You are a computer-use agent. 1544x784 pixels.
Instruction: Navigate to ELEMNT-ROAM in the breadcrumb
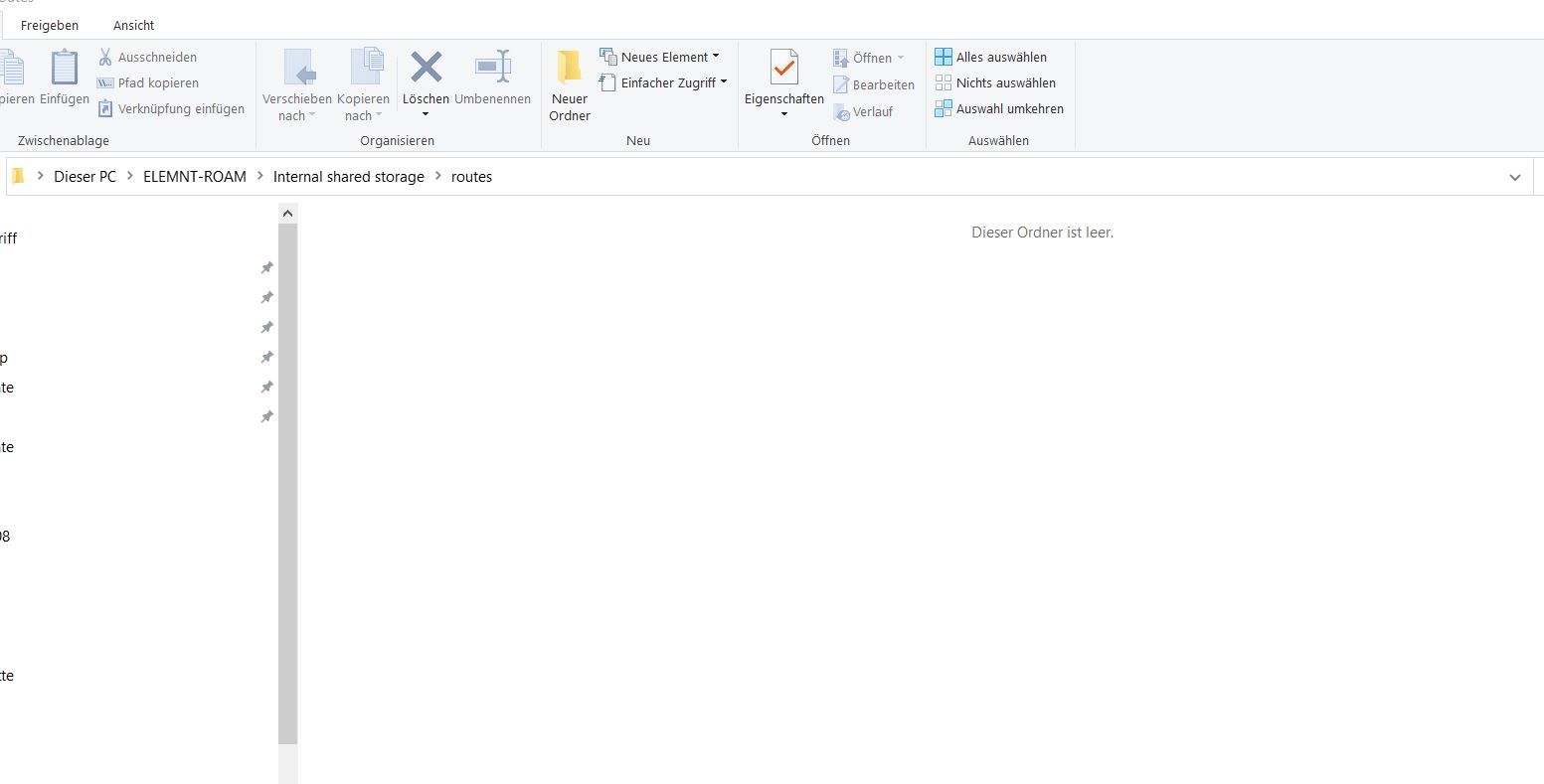[x=194, y=177]
